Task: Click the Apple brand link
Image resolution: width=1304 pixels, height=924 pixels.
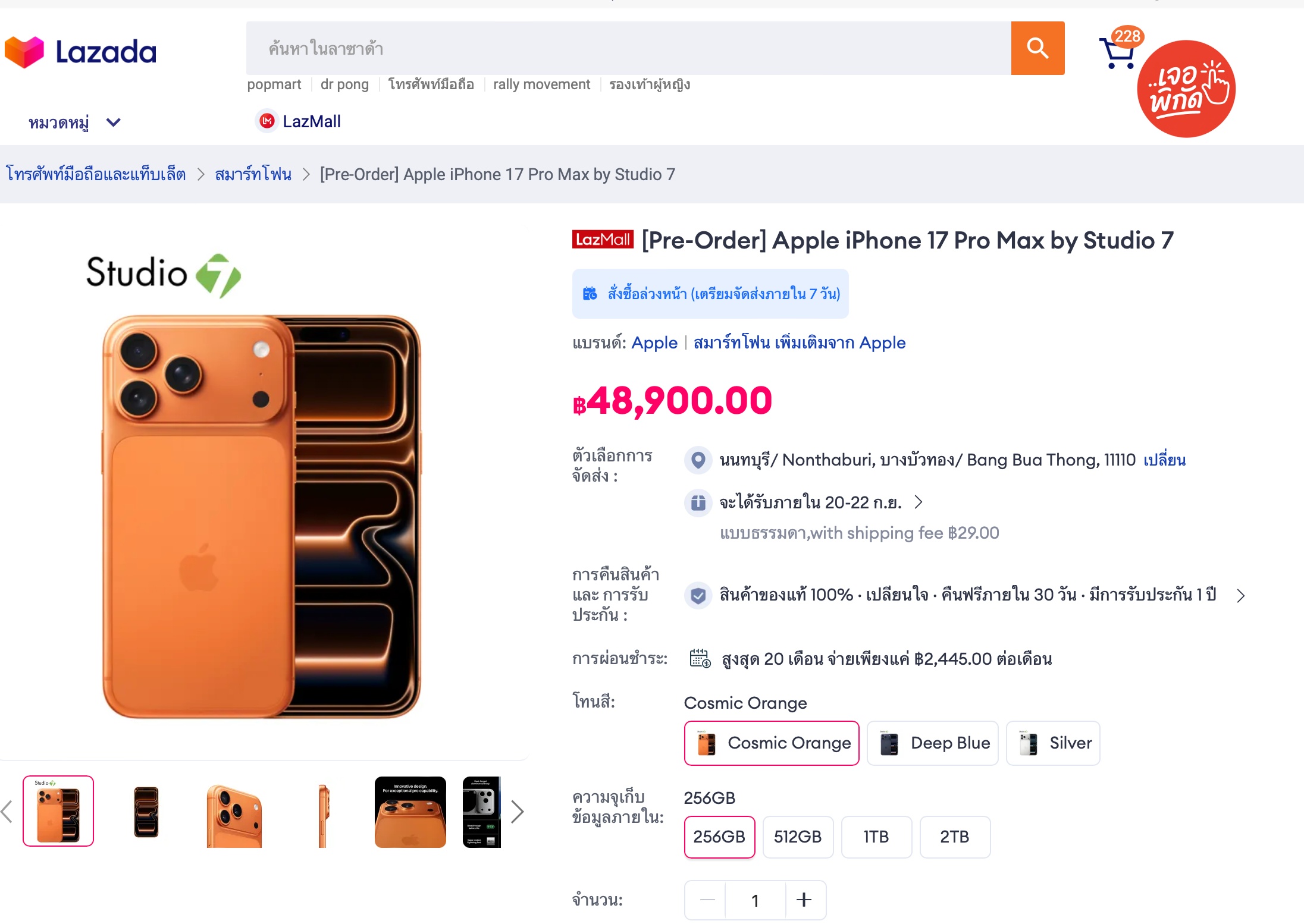Action: [x=654, y=342]
